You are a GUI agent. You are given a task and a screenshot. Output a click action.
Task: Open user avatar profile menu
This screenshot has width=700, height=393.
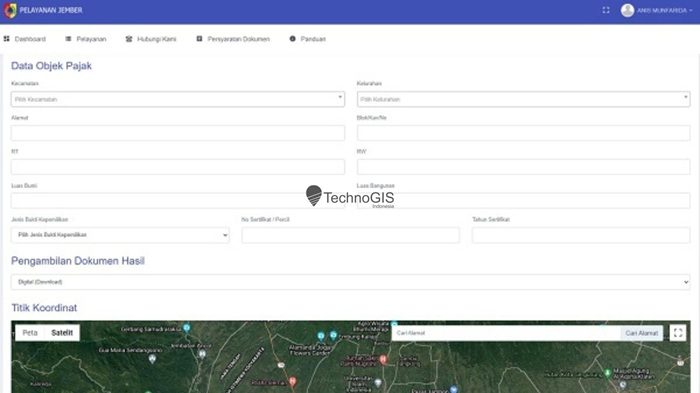627,10
